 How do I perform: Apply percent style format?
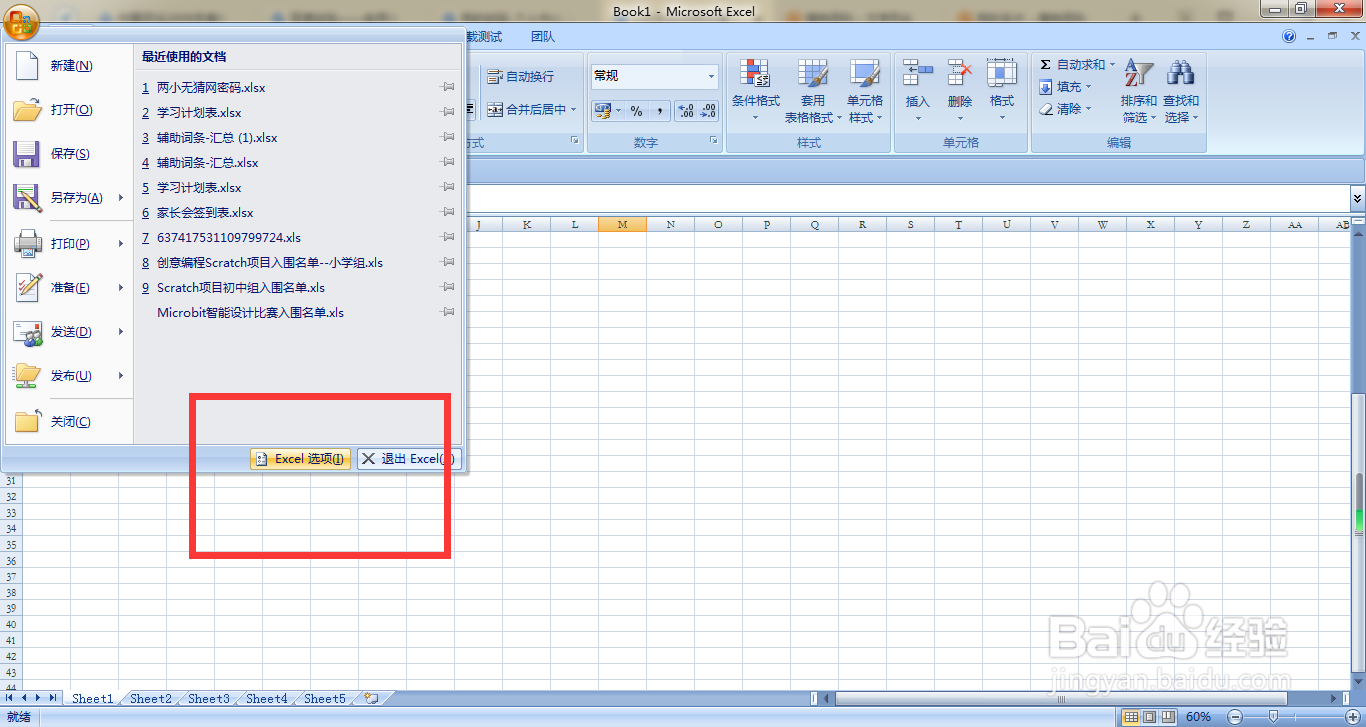636,111
